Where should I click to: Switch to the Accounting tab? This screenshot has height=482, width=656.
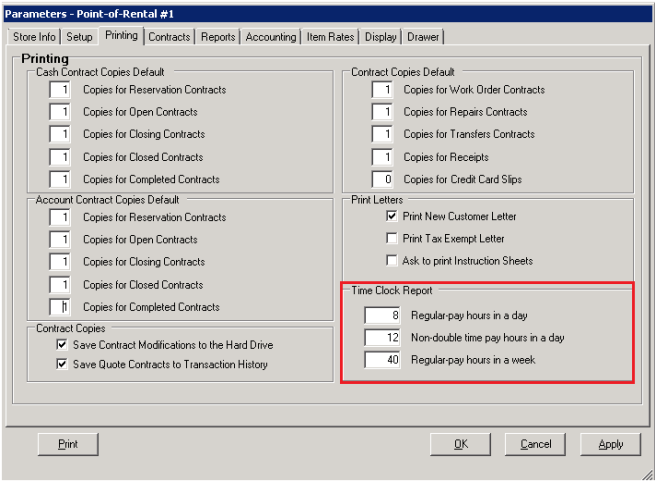click(x=271, y=37)
